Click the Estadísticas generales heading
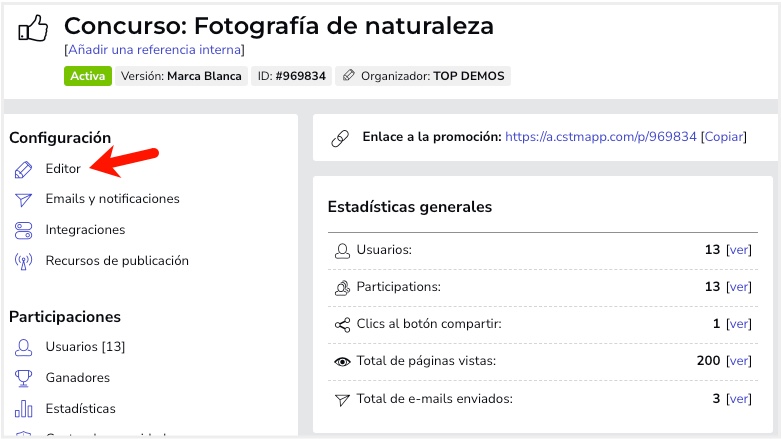This screenshot has height=439, width=781. coord(410,207)
